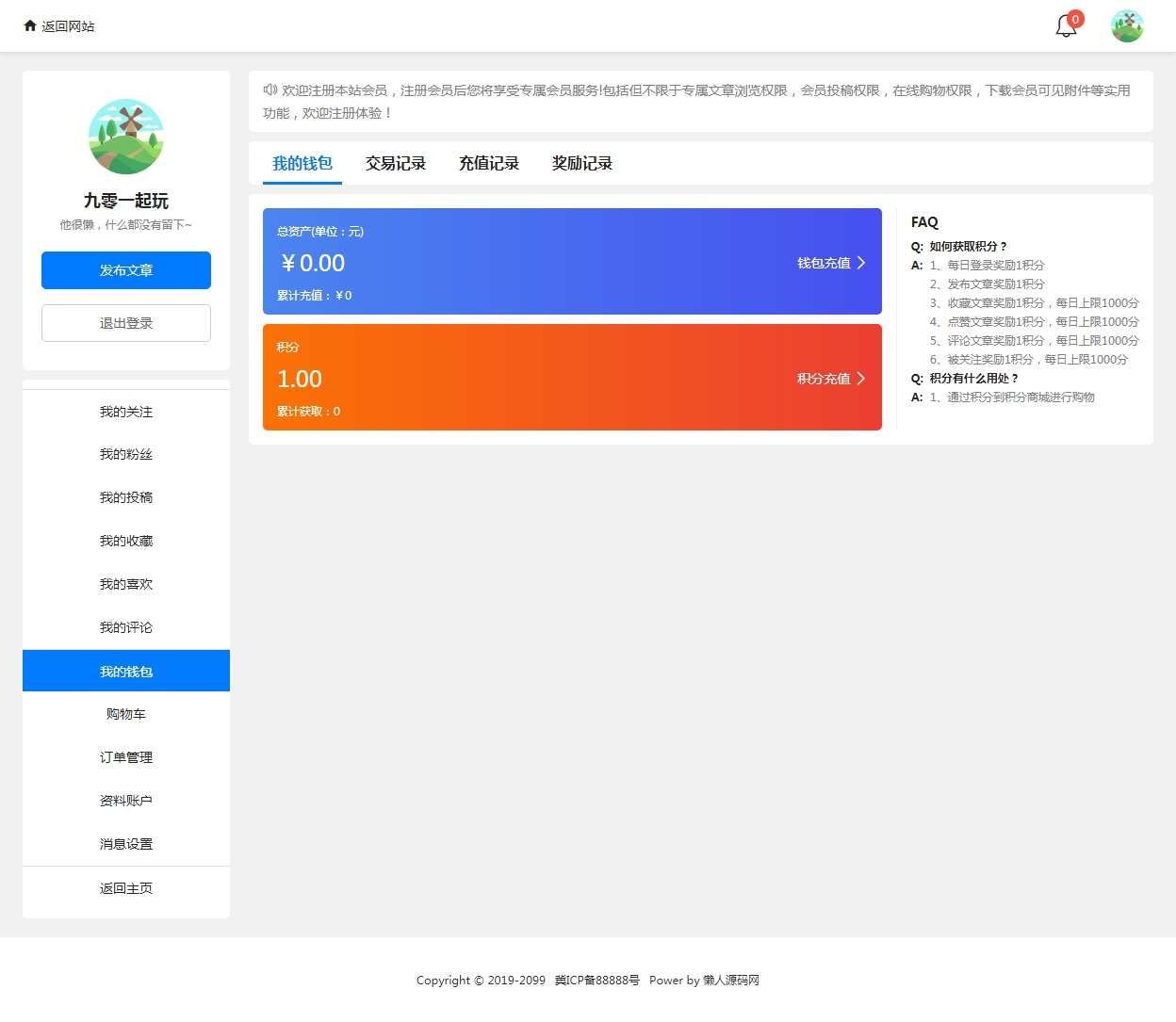Switch to the 奖励记录 tab
Image resolution: width=1176 pixels, height=1022 pixels.
click(580, 163)
